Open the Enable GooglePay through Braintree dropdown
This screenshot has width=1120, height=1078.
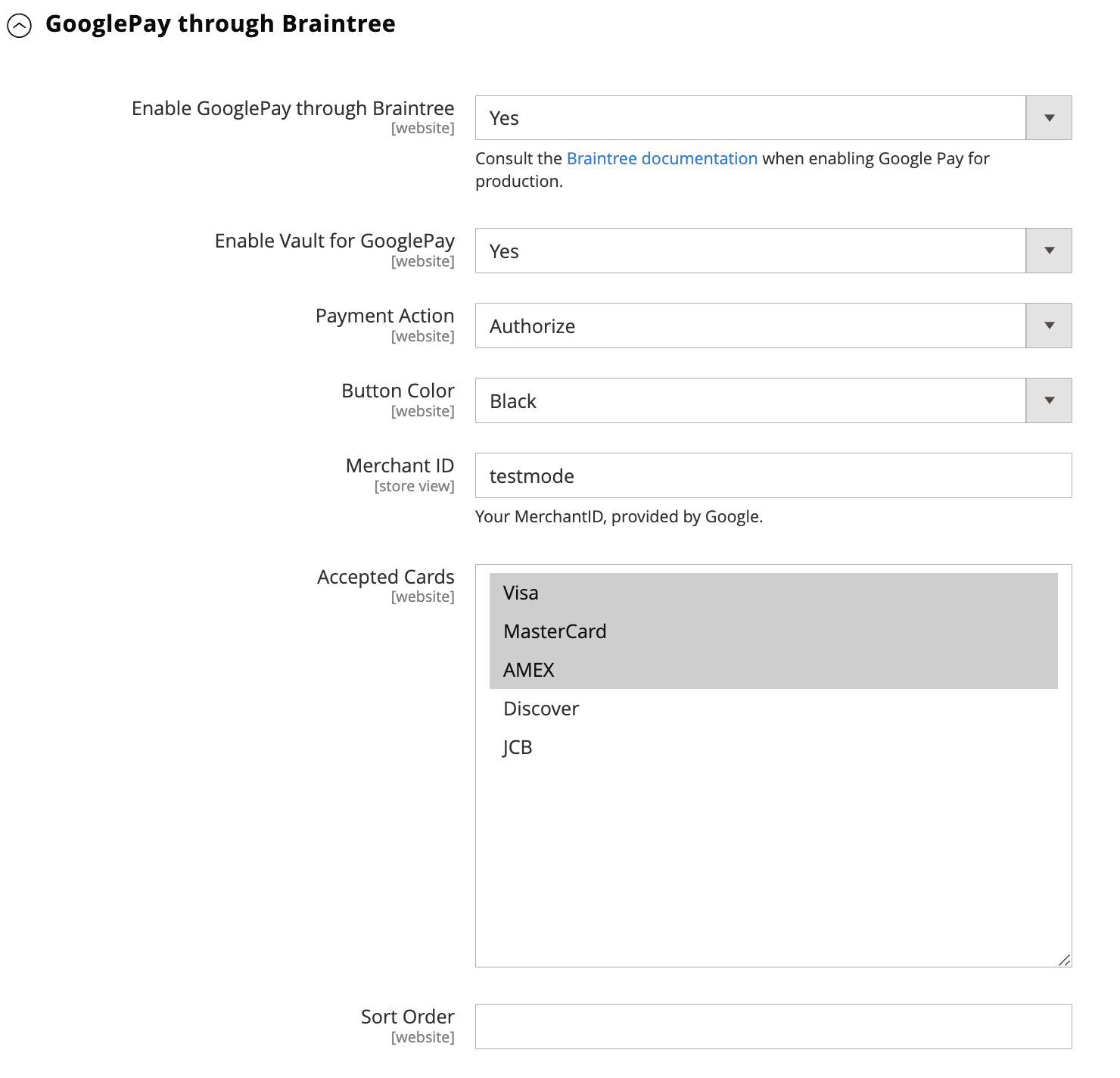tap(750, 118)
